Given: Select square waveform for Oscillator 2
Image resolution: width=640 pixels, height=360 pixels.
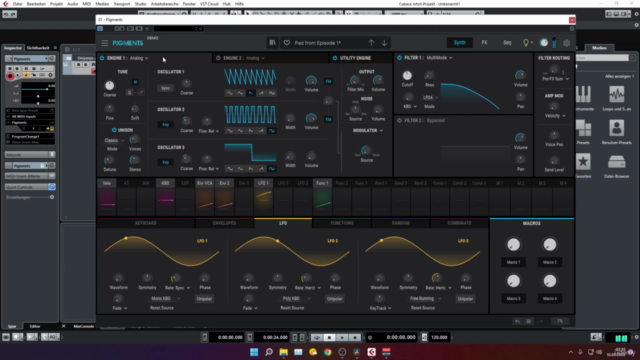Looking at the screenshot, I should coord(272,131).
